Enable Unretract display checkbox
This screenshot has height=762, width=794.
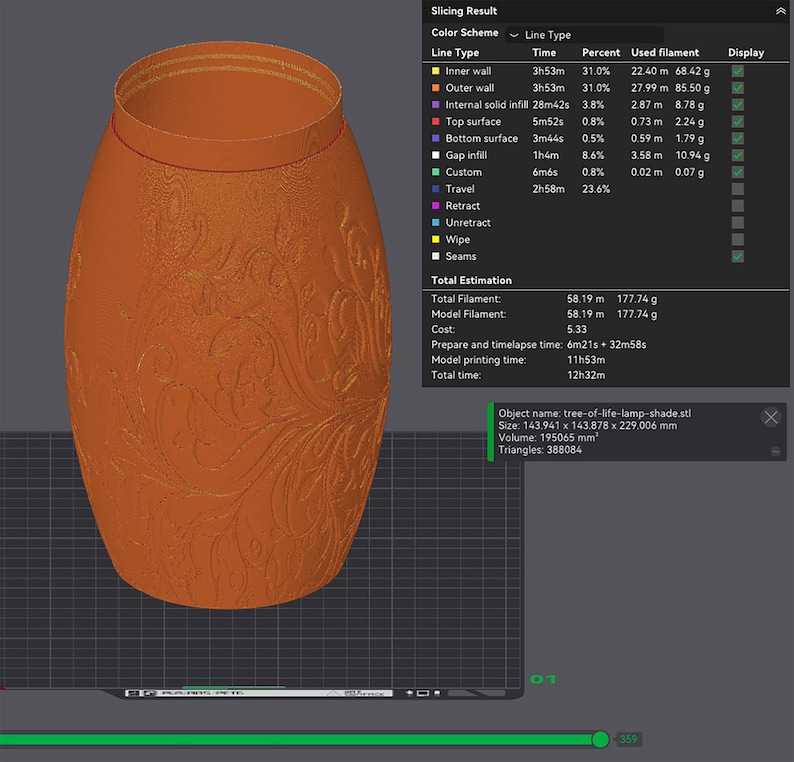tap(738, 222)
